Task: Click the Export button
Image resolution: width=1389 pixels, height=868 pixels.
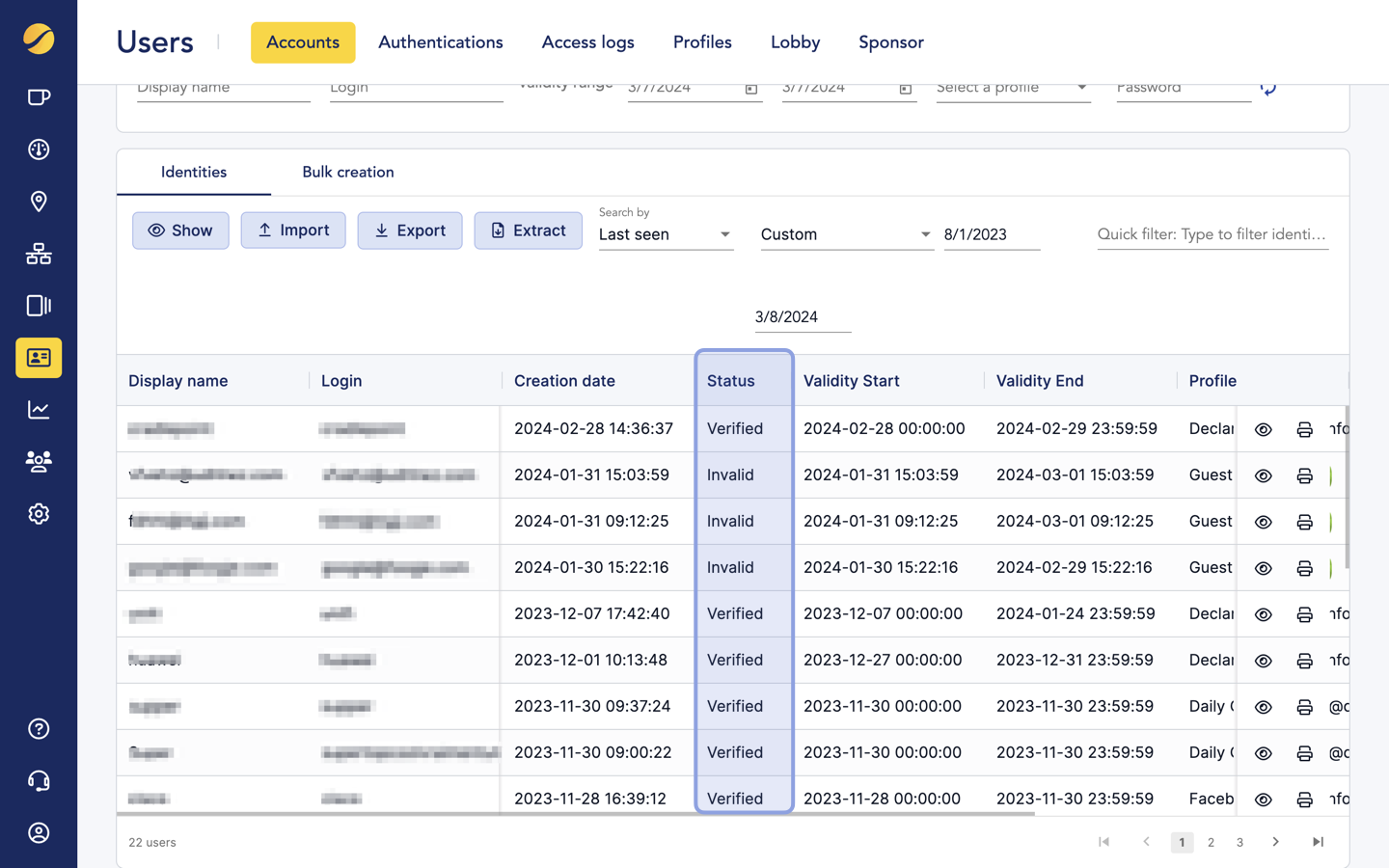Action: tap(410, 231)
